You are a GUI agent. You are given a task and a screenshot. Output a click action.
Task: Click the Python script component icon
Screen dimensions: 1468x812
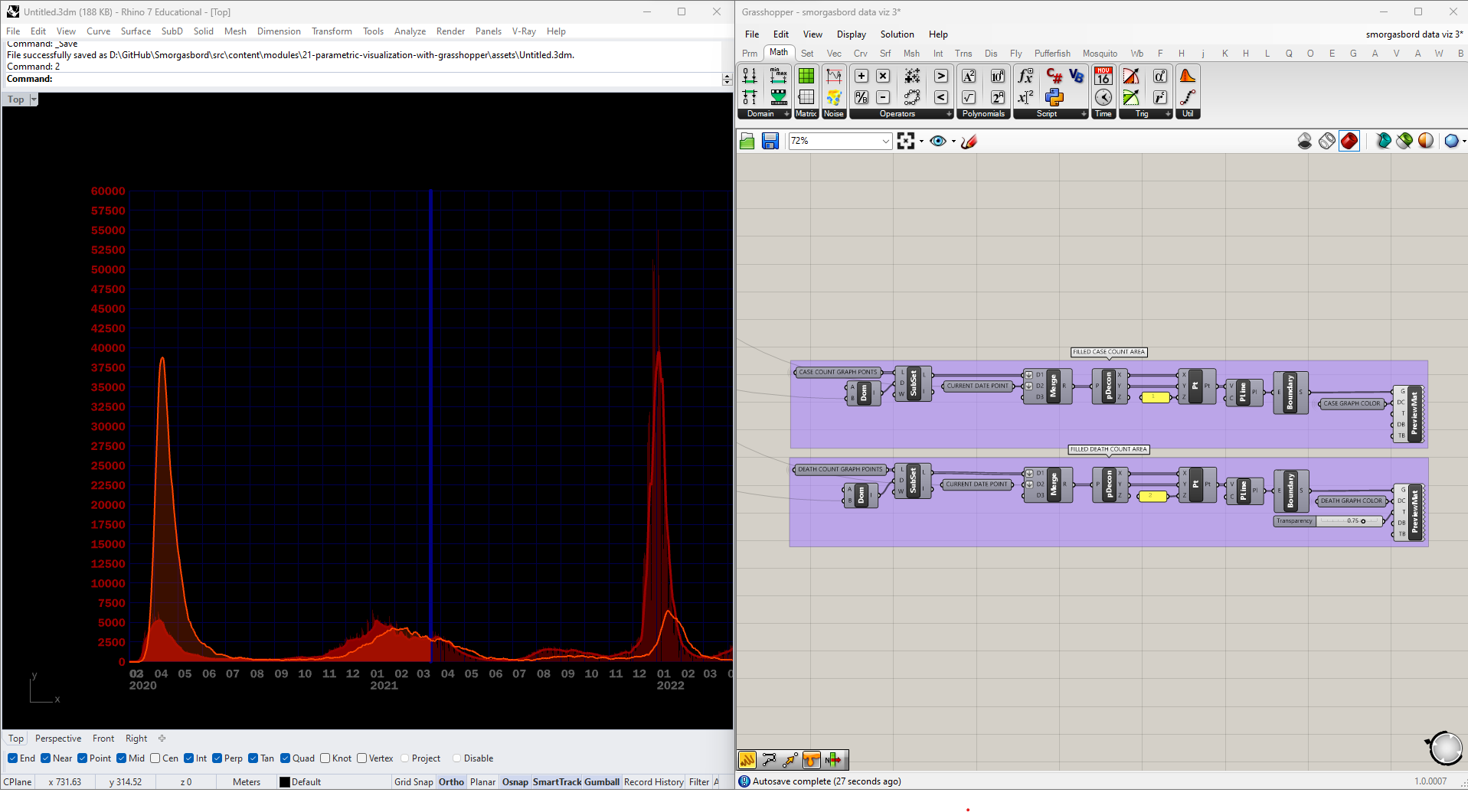[x=1054, y=97]
